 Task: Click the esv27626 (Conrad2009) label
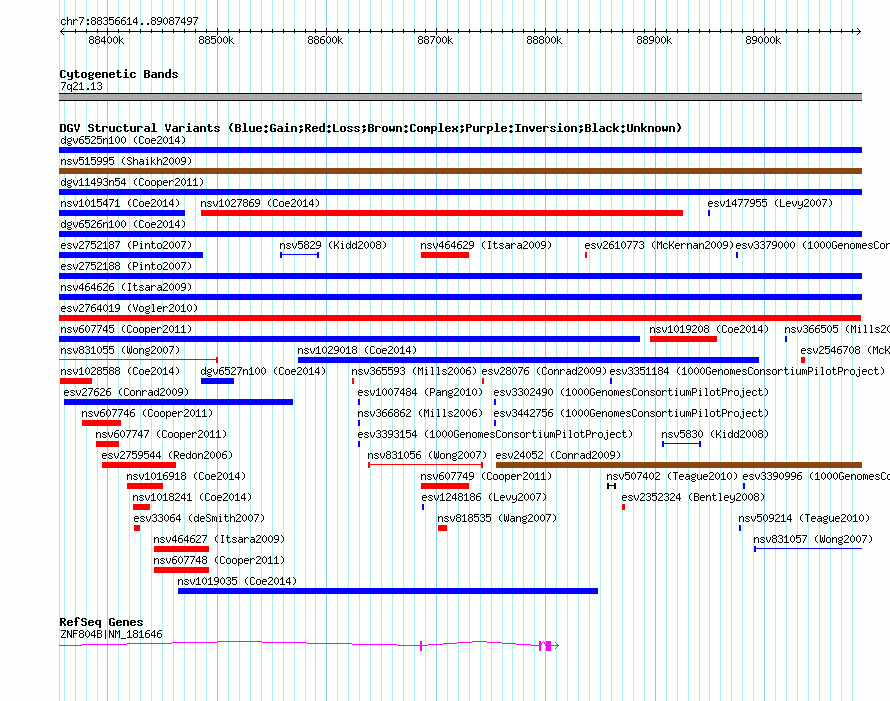pyautogui.click(x=126, y=392)
